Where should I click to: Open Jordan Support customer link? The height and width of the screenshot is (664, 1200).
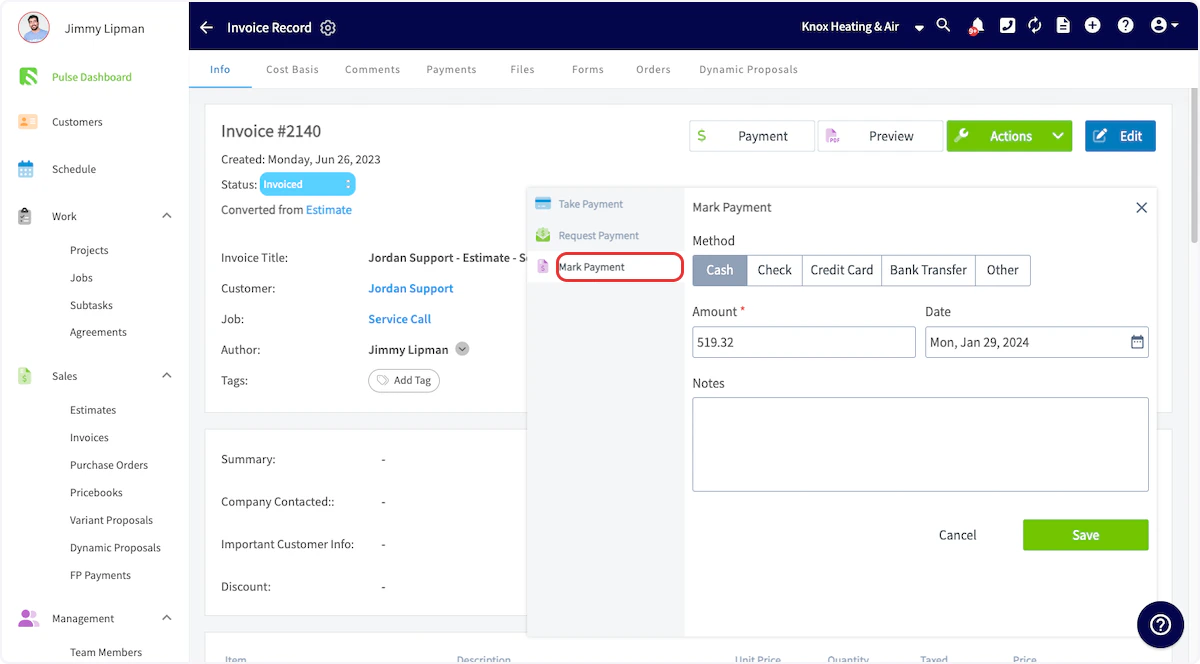coord(410,288)
